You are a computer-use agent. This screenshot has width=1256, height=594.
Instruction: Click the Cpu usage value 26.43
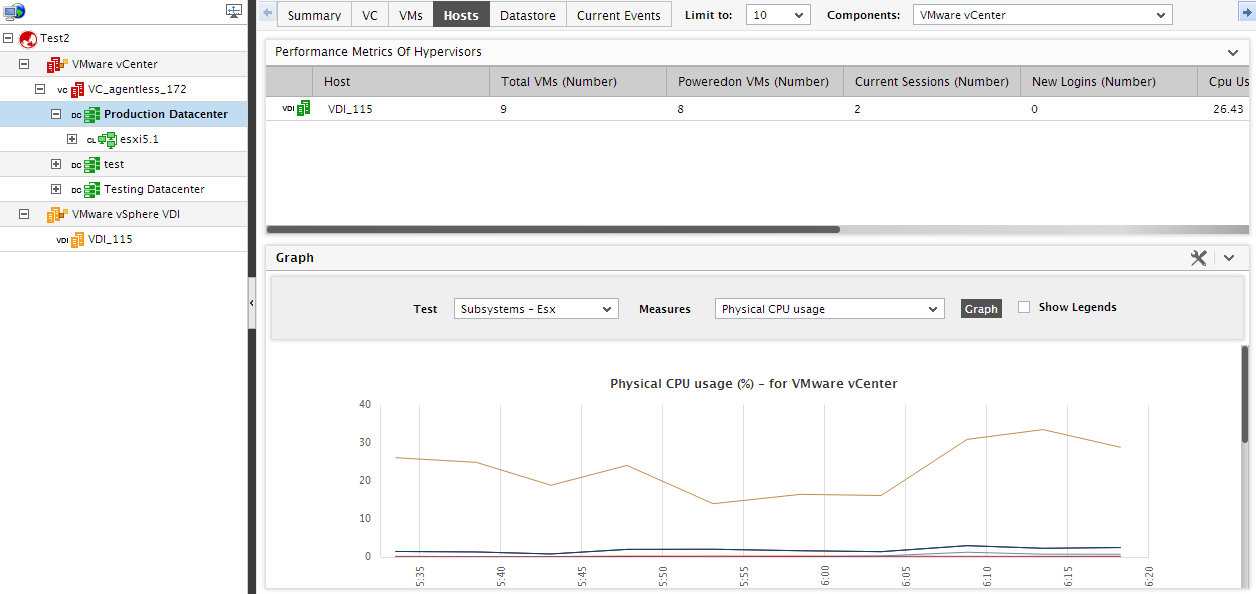pos(1226,109)
